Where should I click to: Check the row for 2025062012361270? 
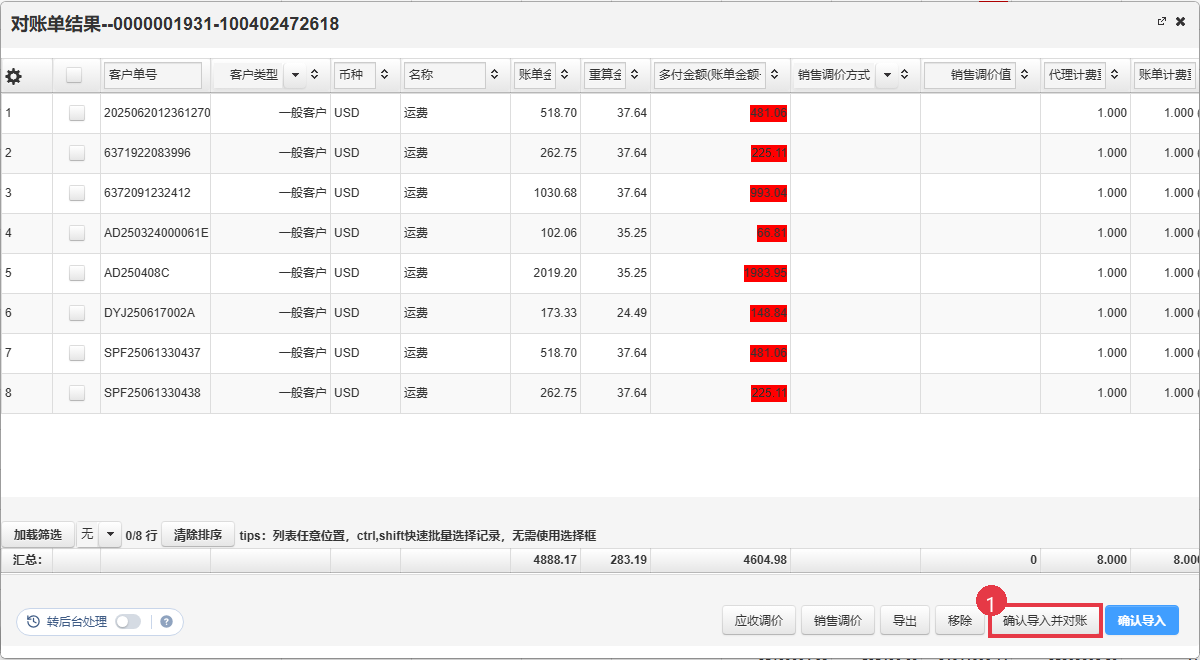77,114
